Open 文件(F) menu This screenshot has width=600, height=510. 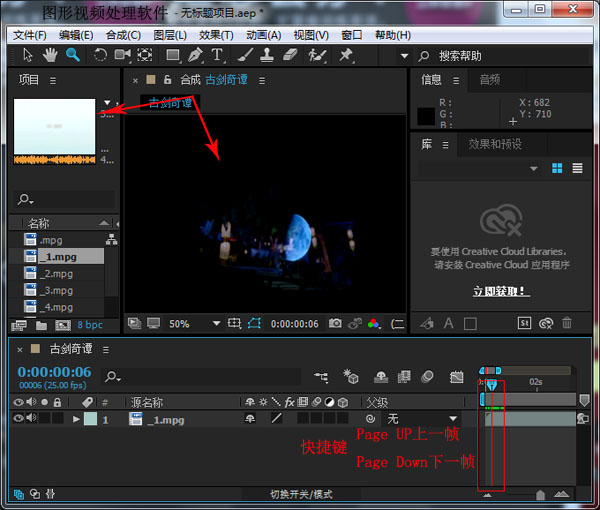[x=29, y=35]
